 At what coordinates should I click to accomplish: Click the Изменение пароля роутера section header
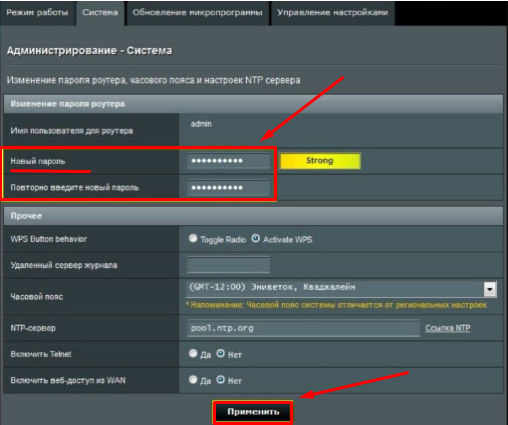click(253, 104)
